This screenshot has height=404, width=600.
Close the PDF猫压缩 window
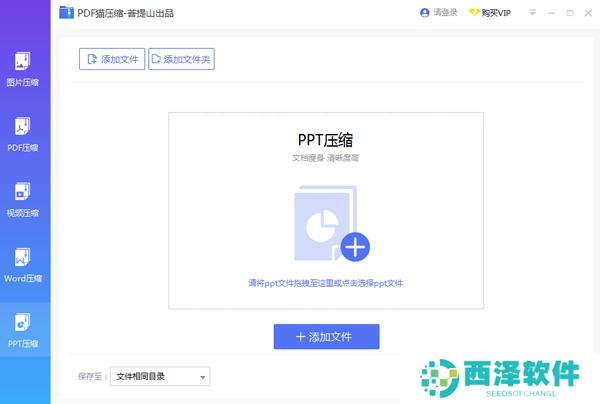pos(589,13)
